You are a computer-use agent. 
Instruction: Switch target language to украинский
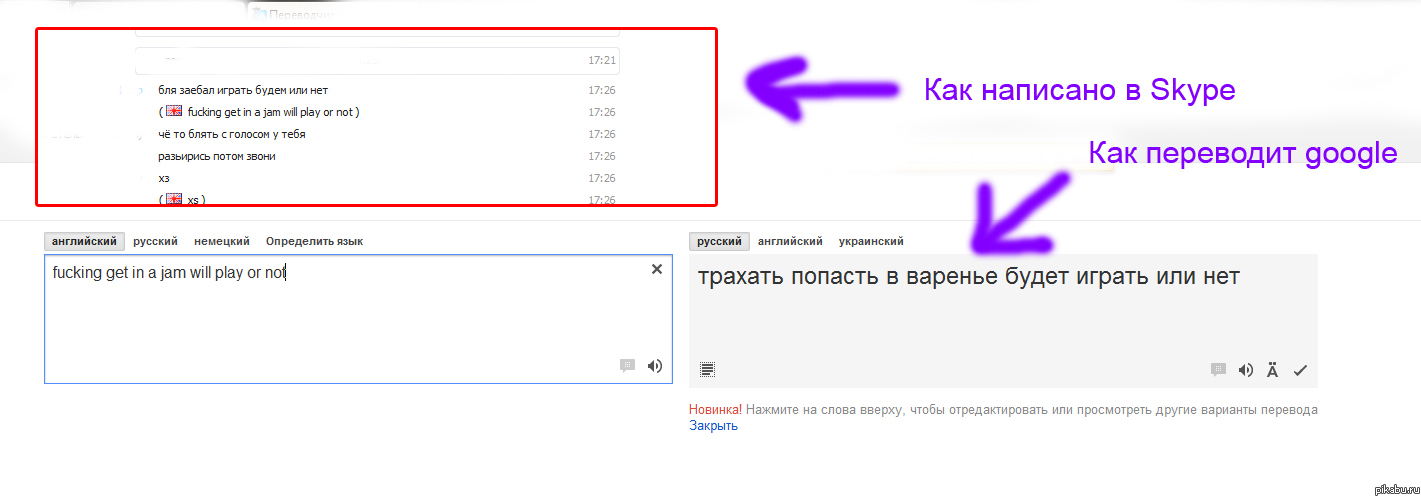click(871, 241)
